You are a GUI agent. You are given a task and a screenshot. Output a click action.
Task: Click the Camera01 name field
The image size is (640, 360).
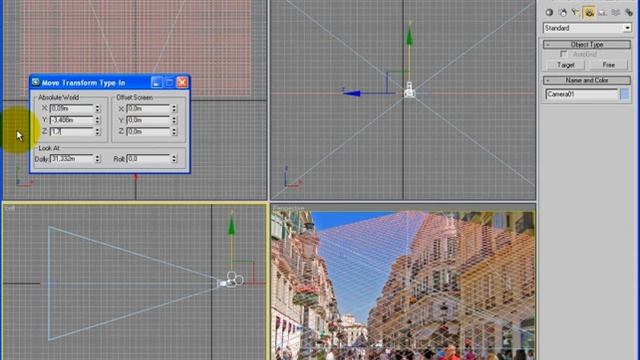582,94
